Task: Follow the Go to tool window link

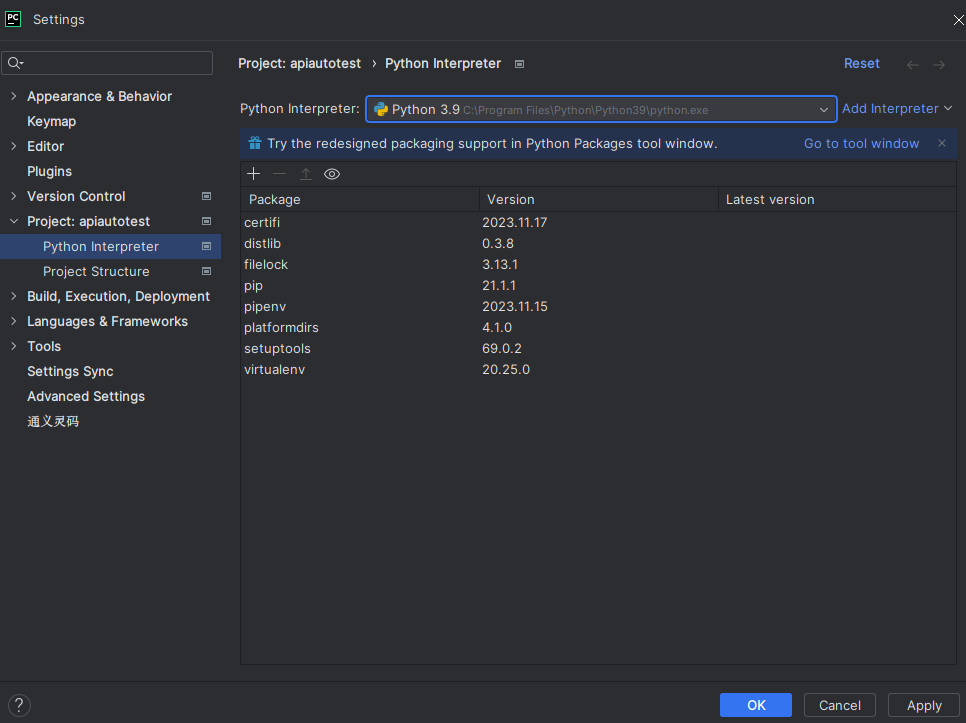Action: (861, 143)
